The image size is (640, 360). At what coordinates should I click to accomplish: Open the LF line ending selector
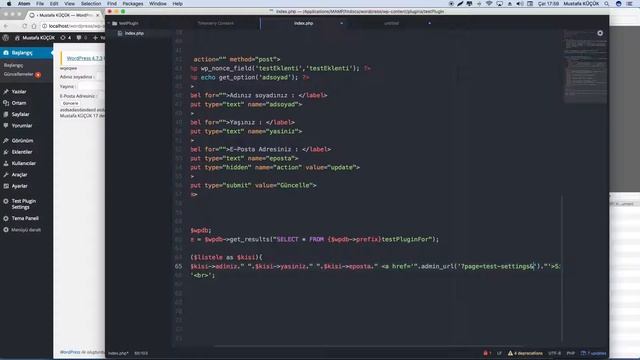tap(499, 353)
